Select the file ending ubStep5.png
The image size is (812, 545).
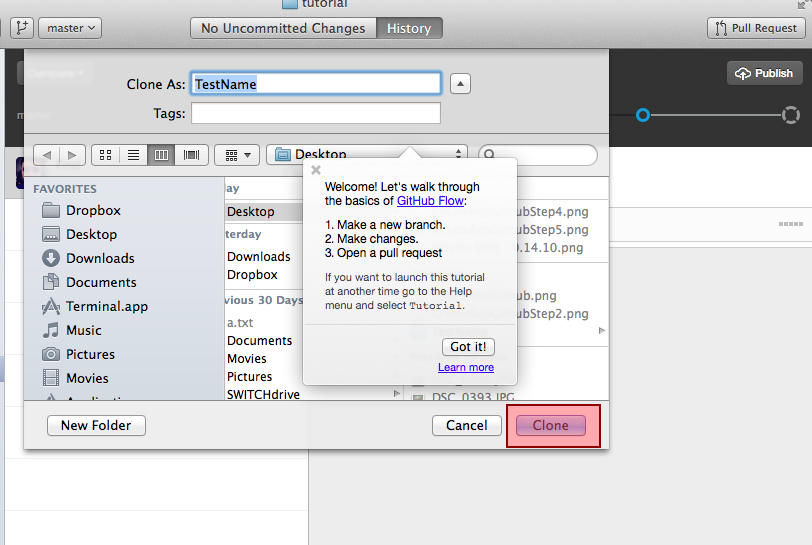pos(552,230)
